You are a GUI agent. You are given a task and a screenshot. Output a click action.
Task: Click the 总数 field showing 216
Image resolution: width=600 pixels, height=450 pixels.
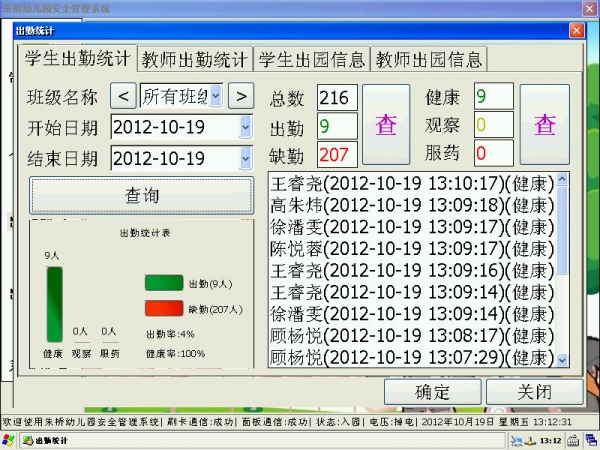[x=336, y=98]
